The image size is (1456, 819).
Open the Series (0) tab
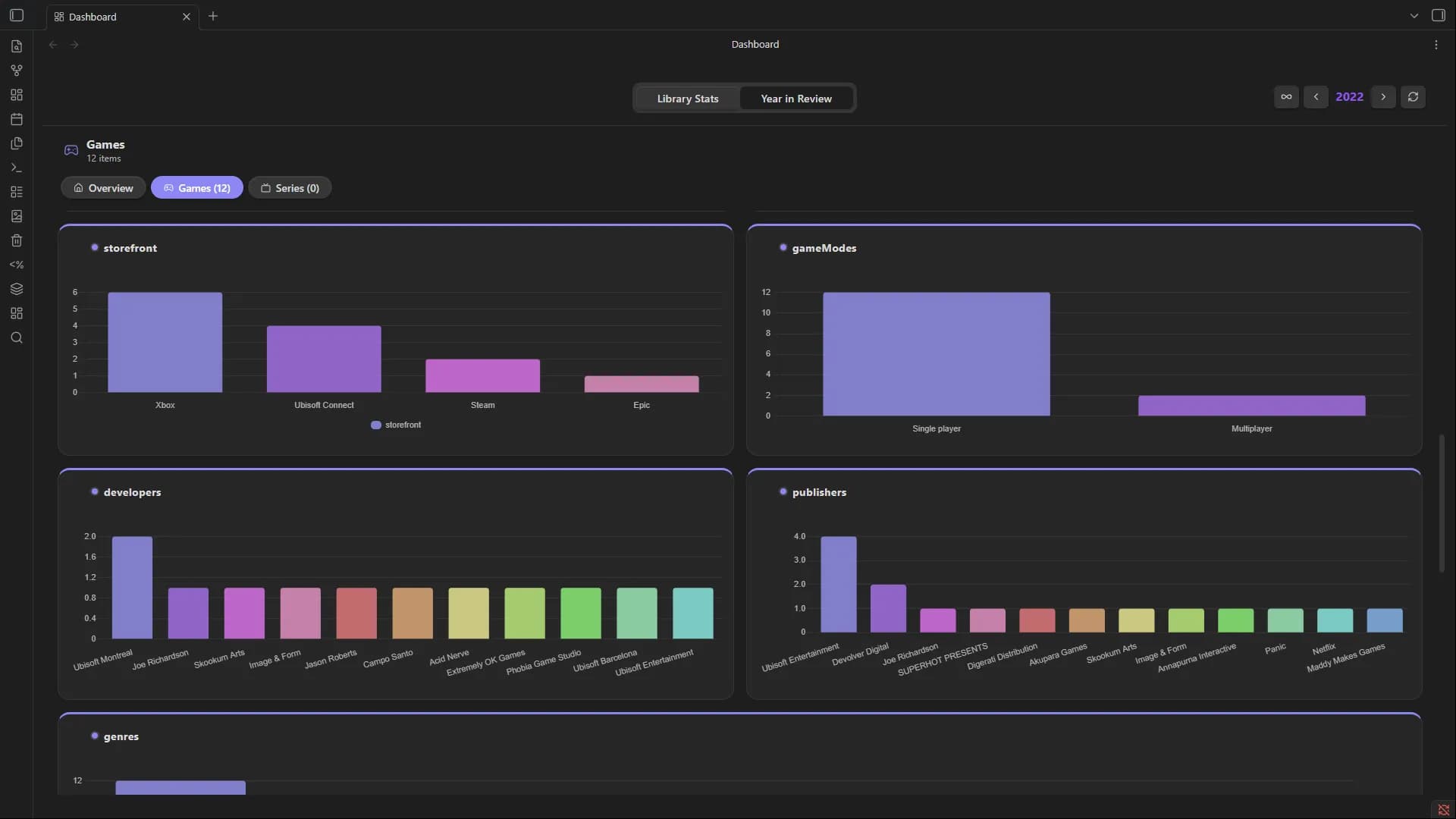(x=290, y=188)
